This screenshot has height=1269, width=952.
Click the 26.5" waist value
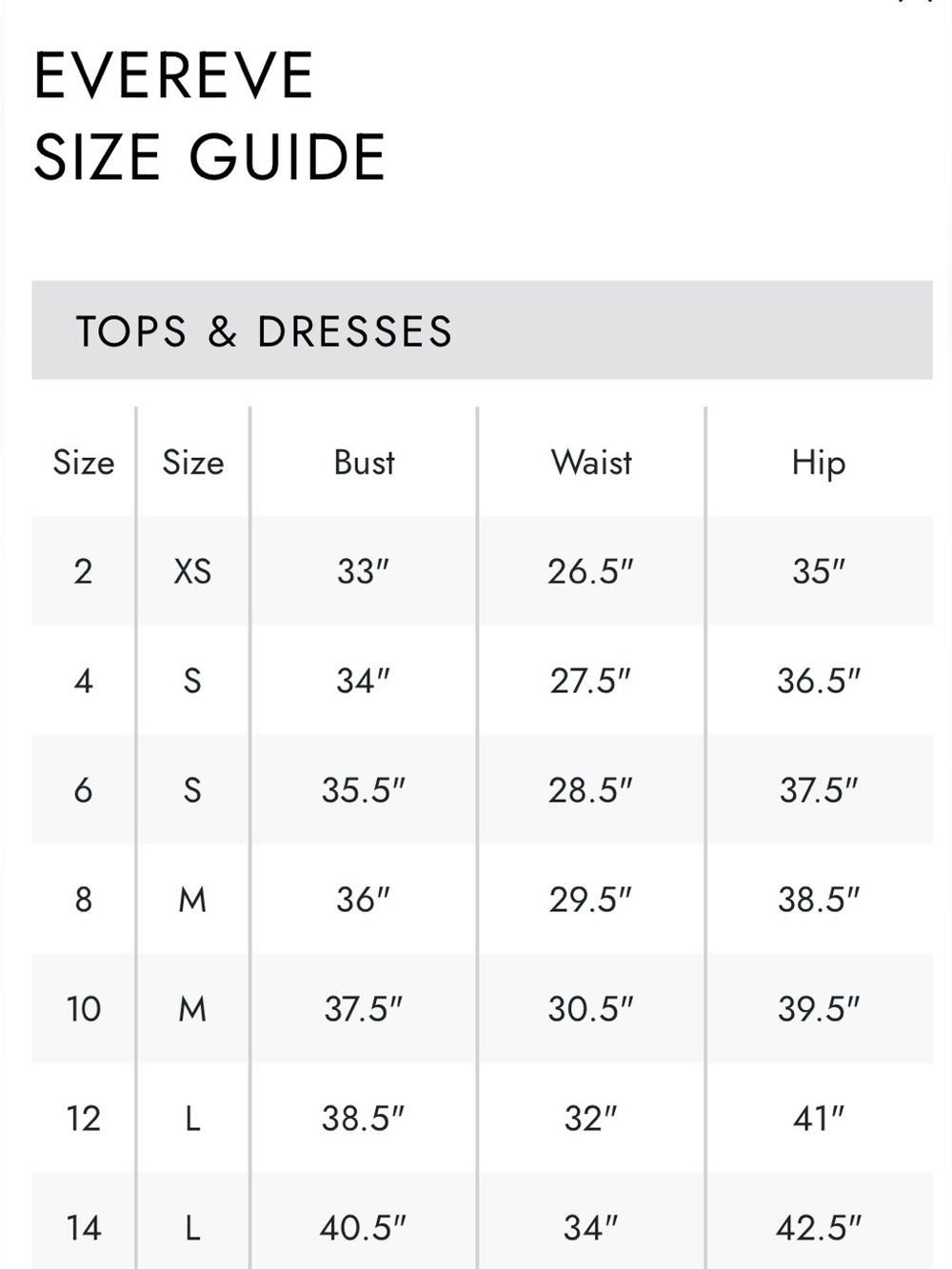pyautogui.click(x=590, y=571)
